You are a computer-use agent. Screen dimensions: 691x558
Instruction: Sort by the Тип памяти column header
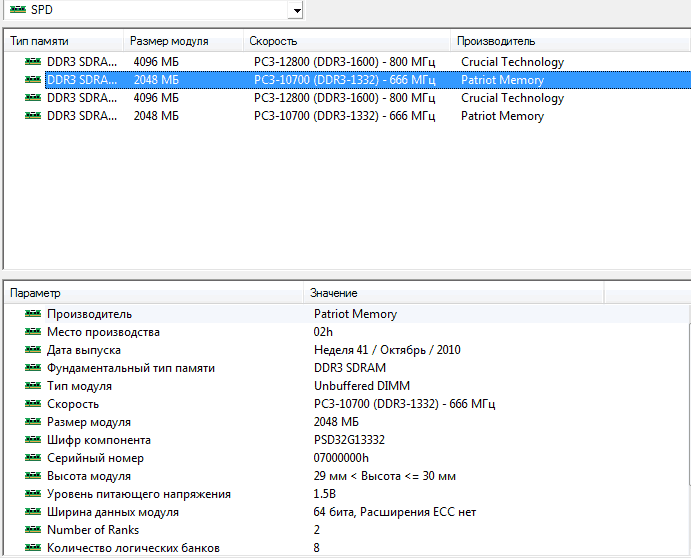pyautogui.click(x=63, y=41)
